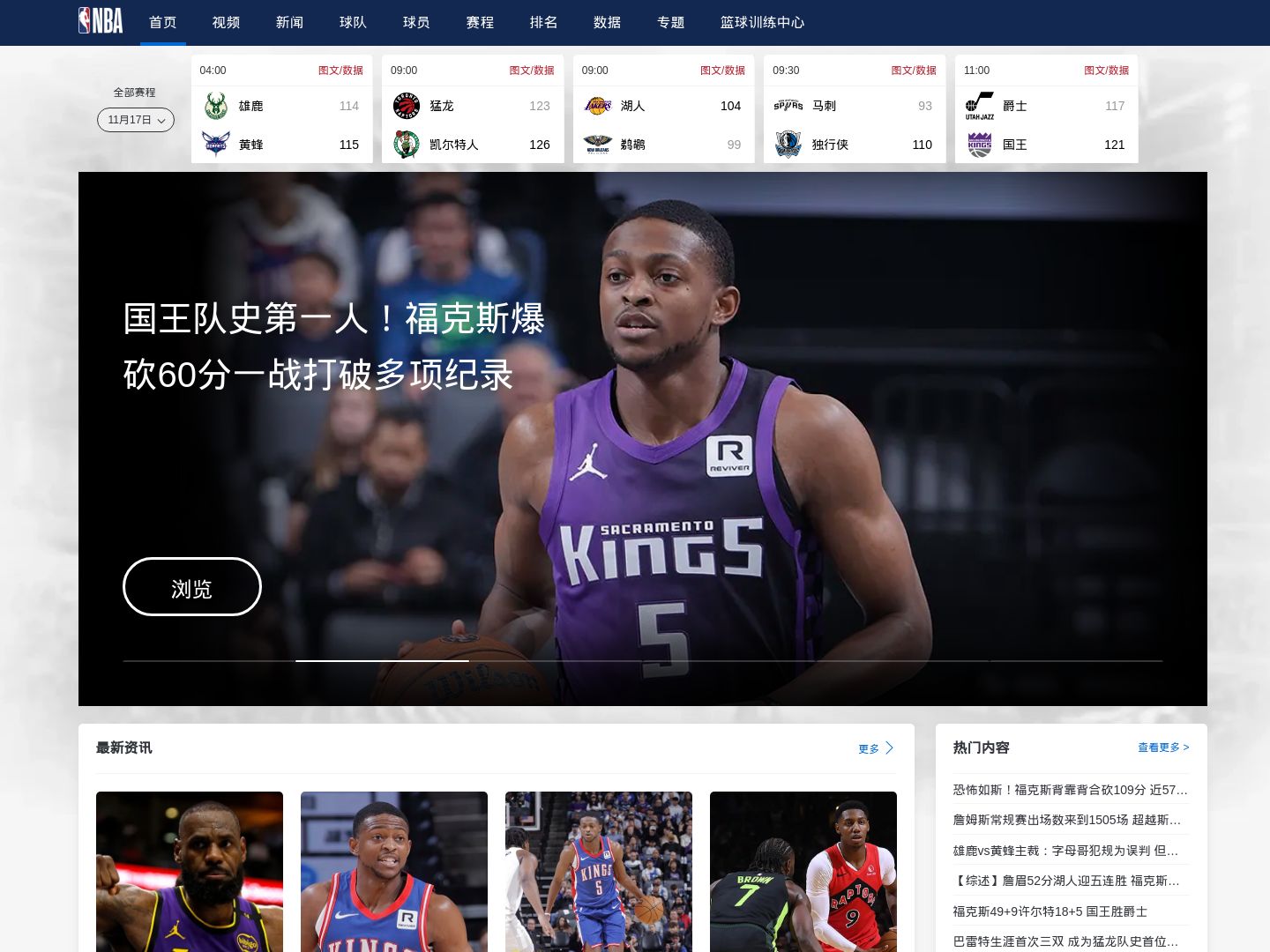The width and height of the screenshot is (1270, 952).
Task: Open hot article 【综述】詹眉52分
Action: click(1066, 881)
